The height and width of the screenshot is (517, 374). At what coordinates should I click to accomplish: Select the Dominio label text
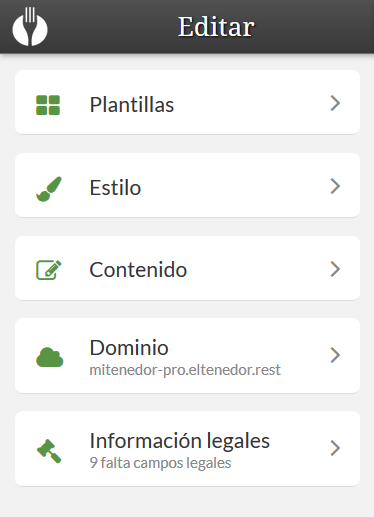pyautogui.click(x=129, y=348)
